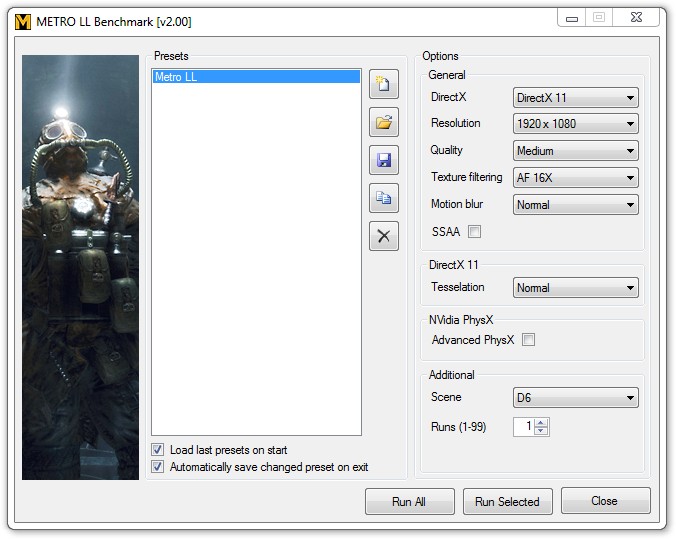The width and height of the screenshot is (676, 539).
Task: Uncheck Load last presets on start
Action: 158,450
